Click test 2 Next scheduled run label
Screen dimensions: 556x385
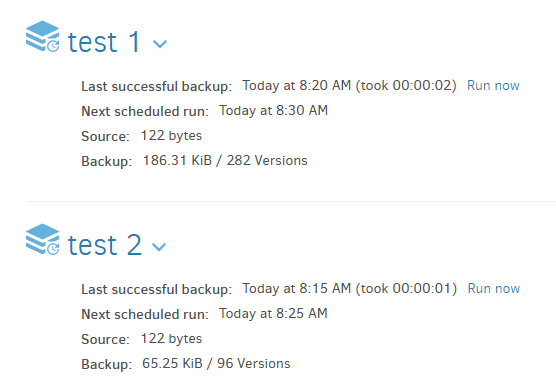click(145, 314)
